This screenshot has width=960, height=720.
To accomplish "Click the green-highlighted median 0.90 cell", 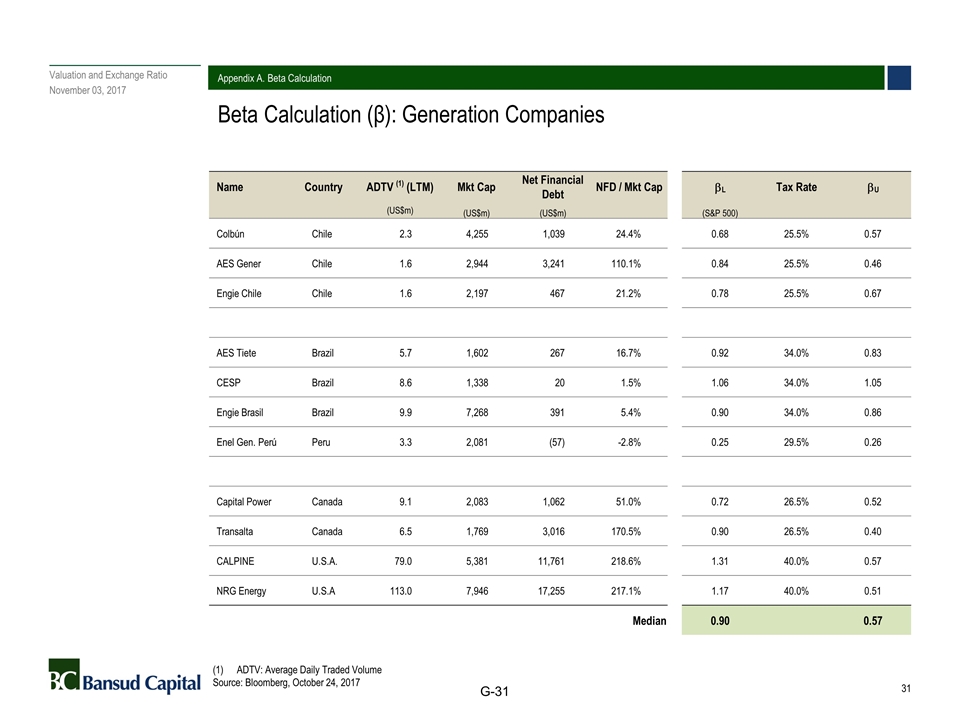I will click(719, 621).
